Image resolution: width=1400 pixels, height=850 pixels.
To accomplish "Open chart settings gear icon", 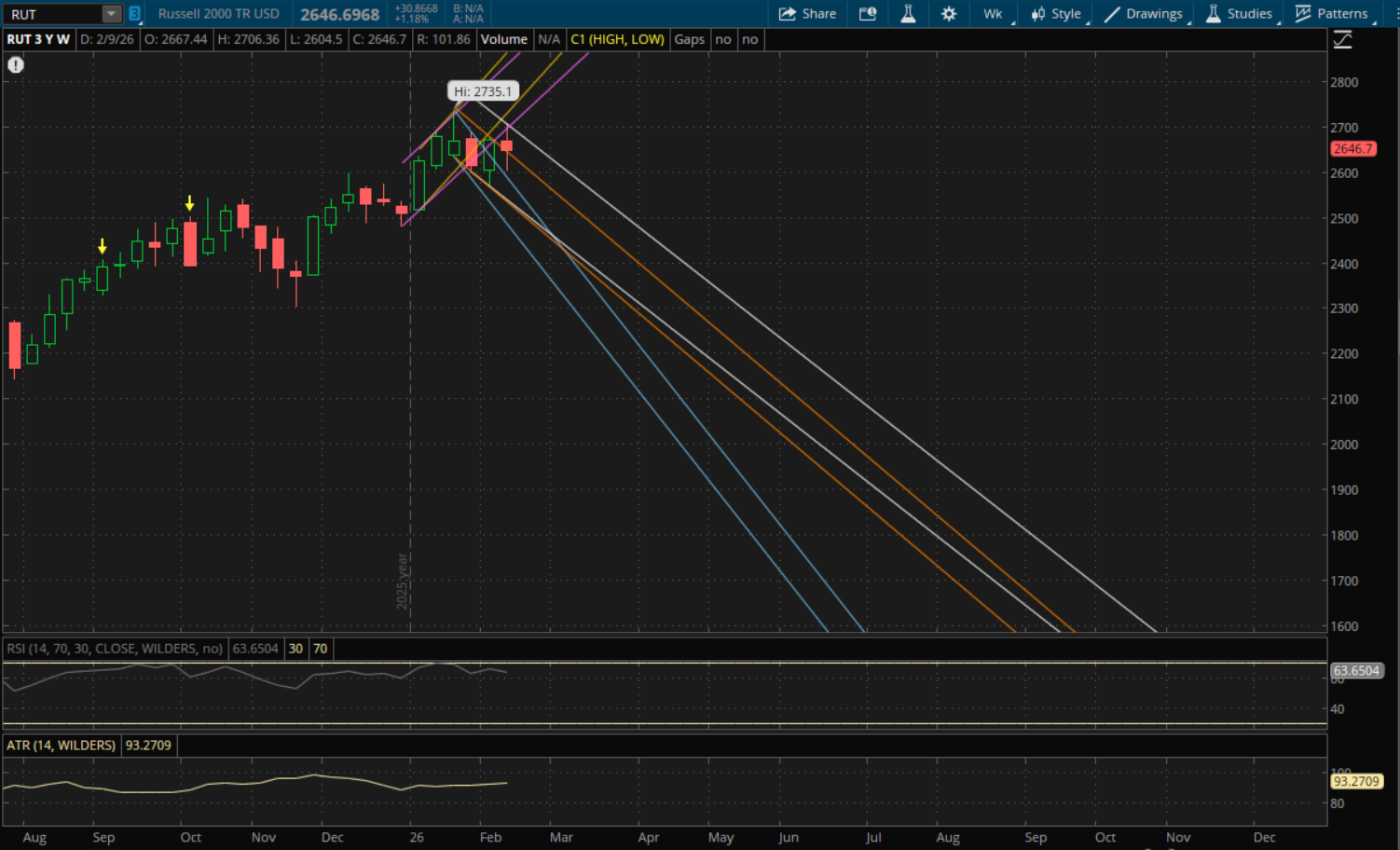I will (x=949, y=14).
